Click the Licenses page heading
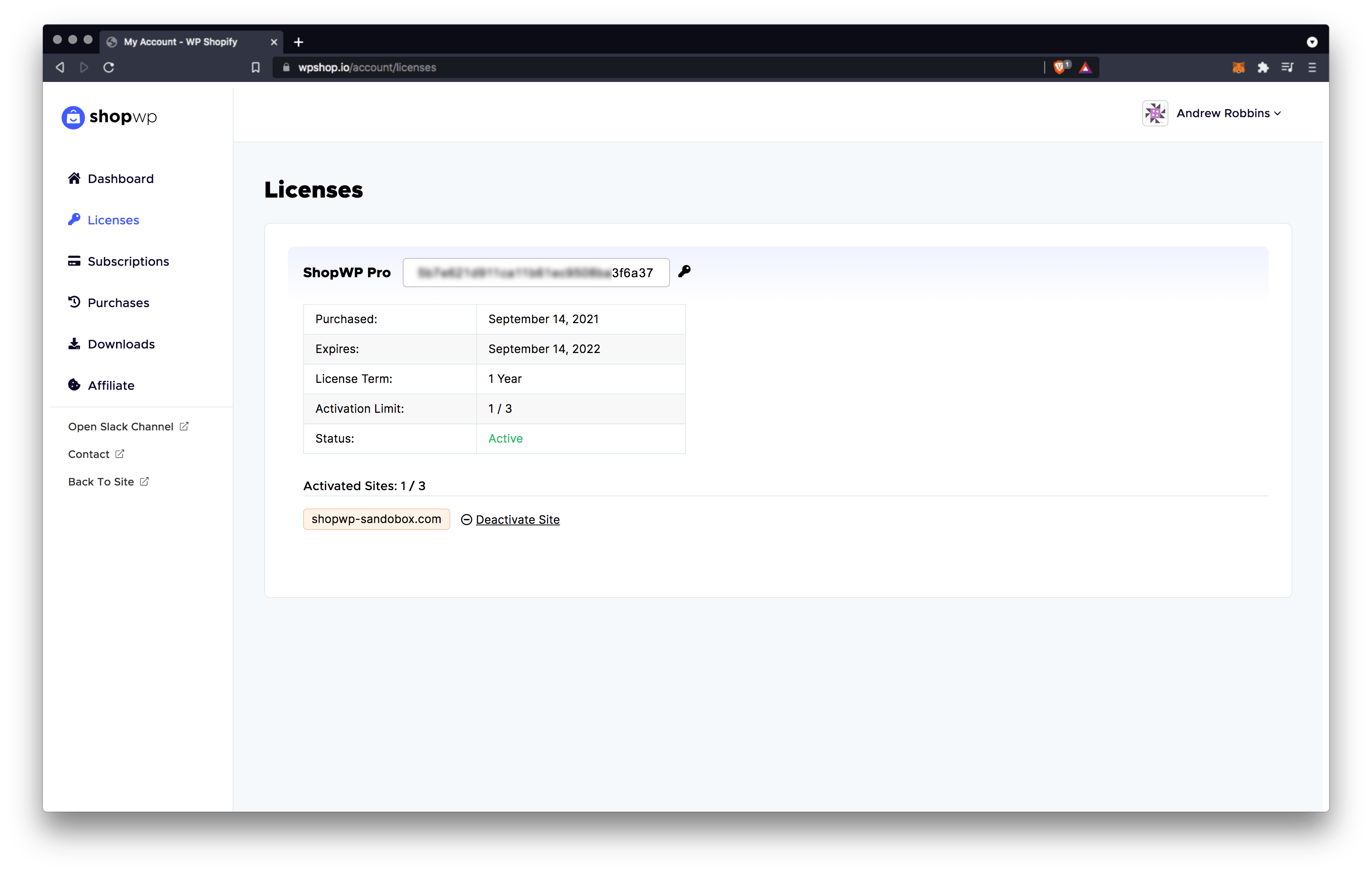 point(314,190)
